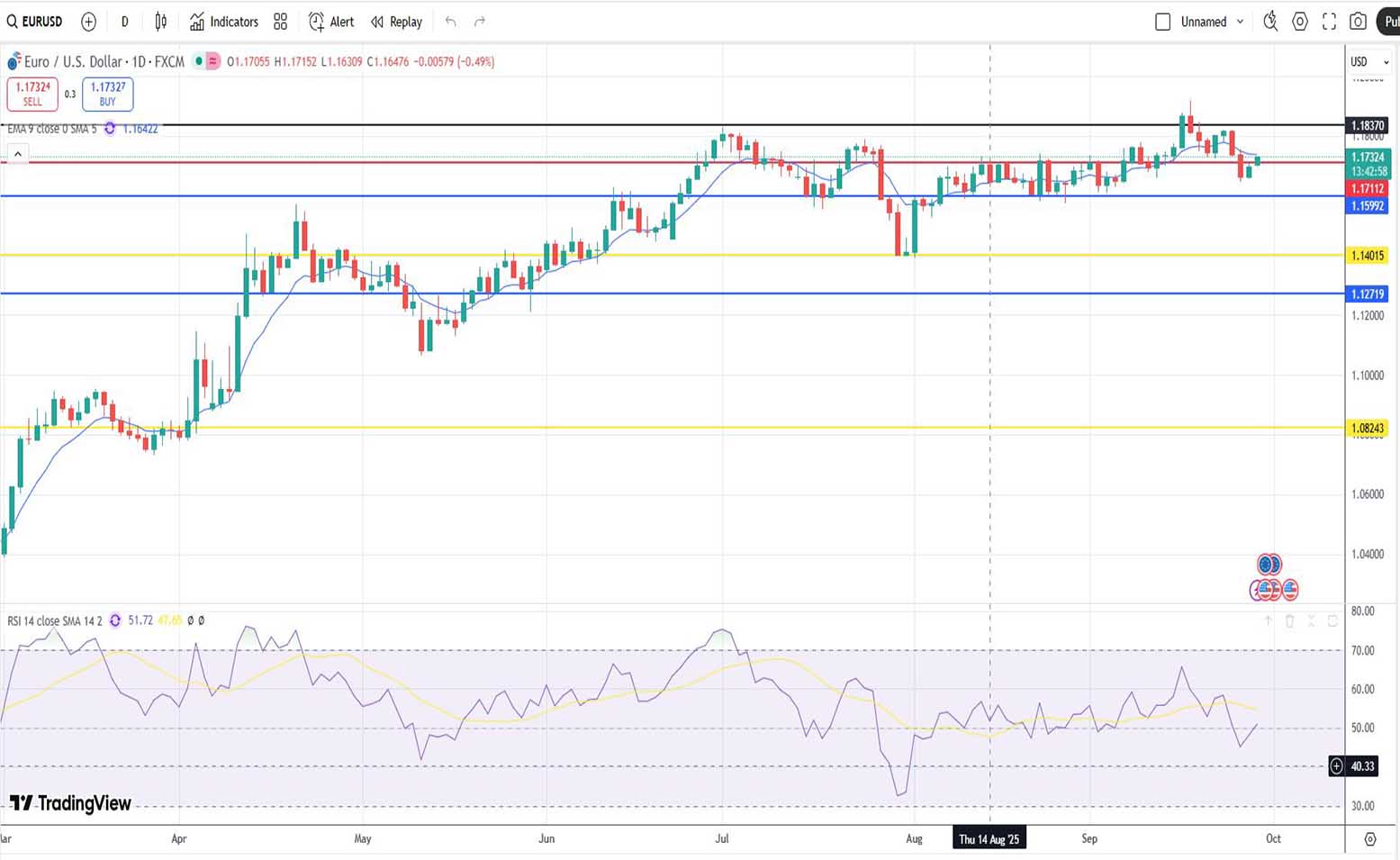The image size is (1400, 860).
Task: Toggle the pink approximation data-mode badge
Action: (x=213, y=61)
